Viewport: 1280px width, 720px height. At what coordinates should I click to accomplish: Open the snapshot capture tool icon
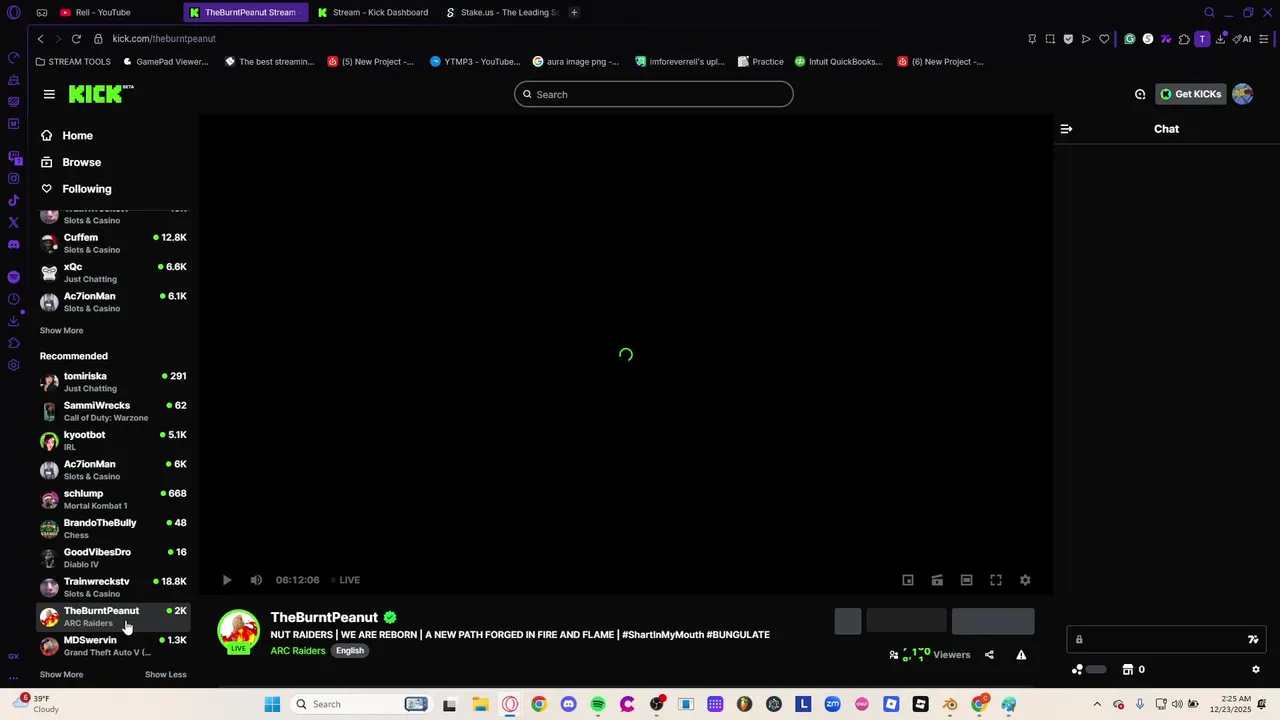click(x=1050, y=39)
